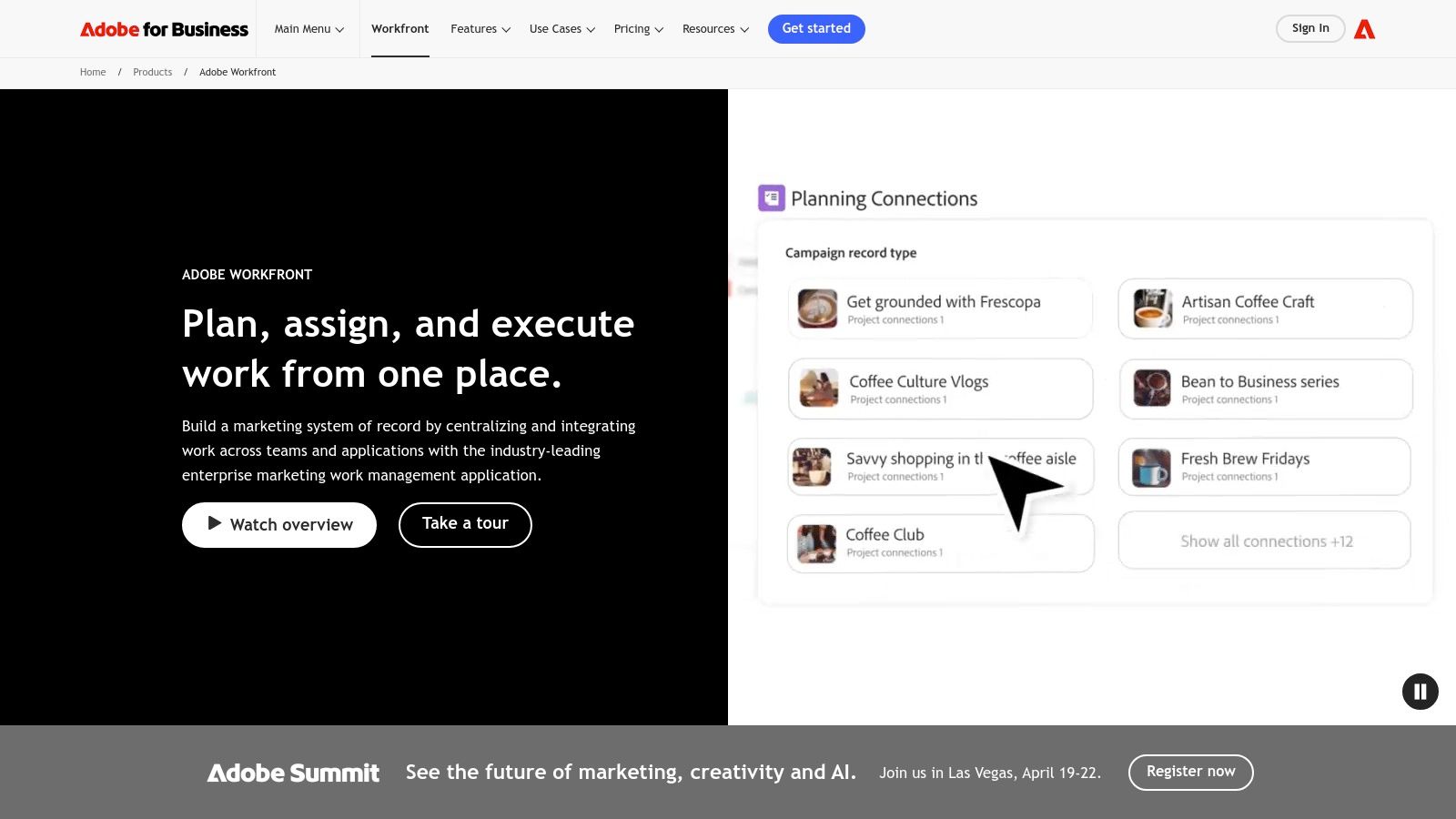Open the Use Cases dropdown
This screenshot has width=1456, height=819.
click(x=561, y=28)
